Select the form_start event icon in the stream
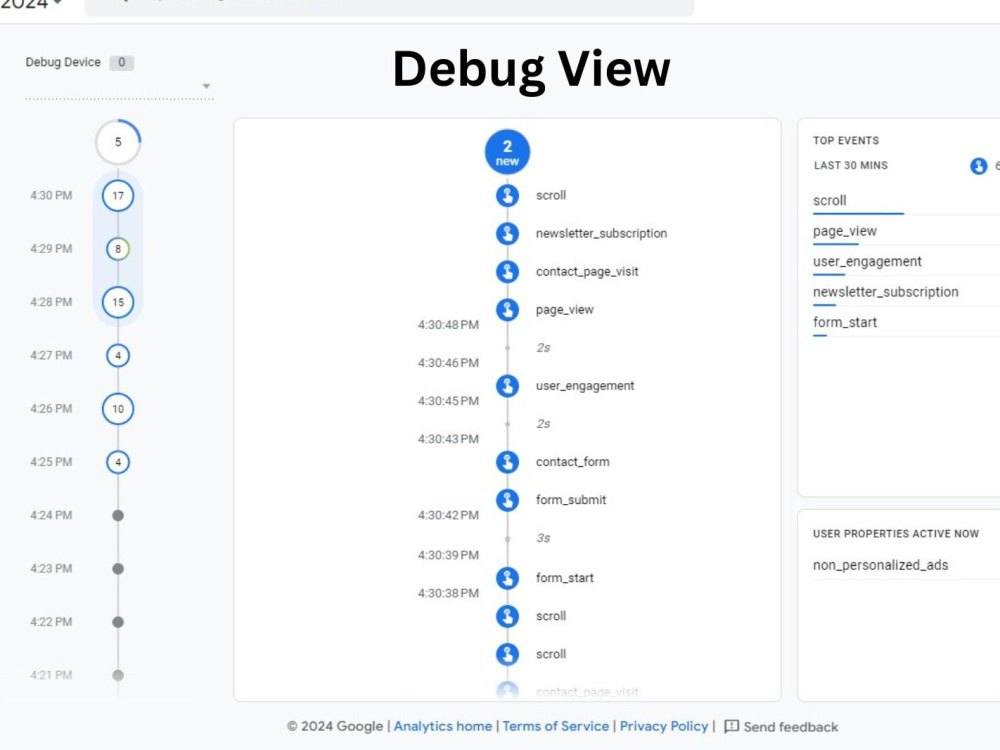The width and height of the screenshot is (1000, 750). coord(508,578)
